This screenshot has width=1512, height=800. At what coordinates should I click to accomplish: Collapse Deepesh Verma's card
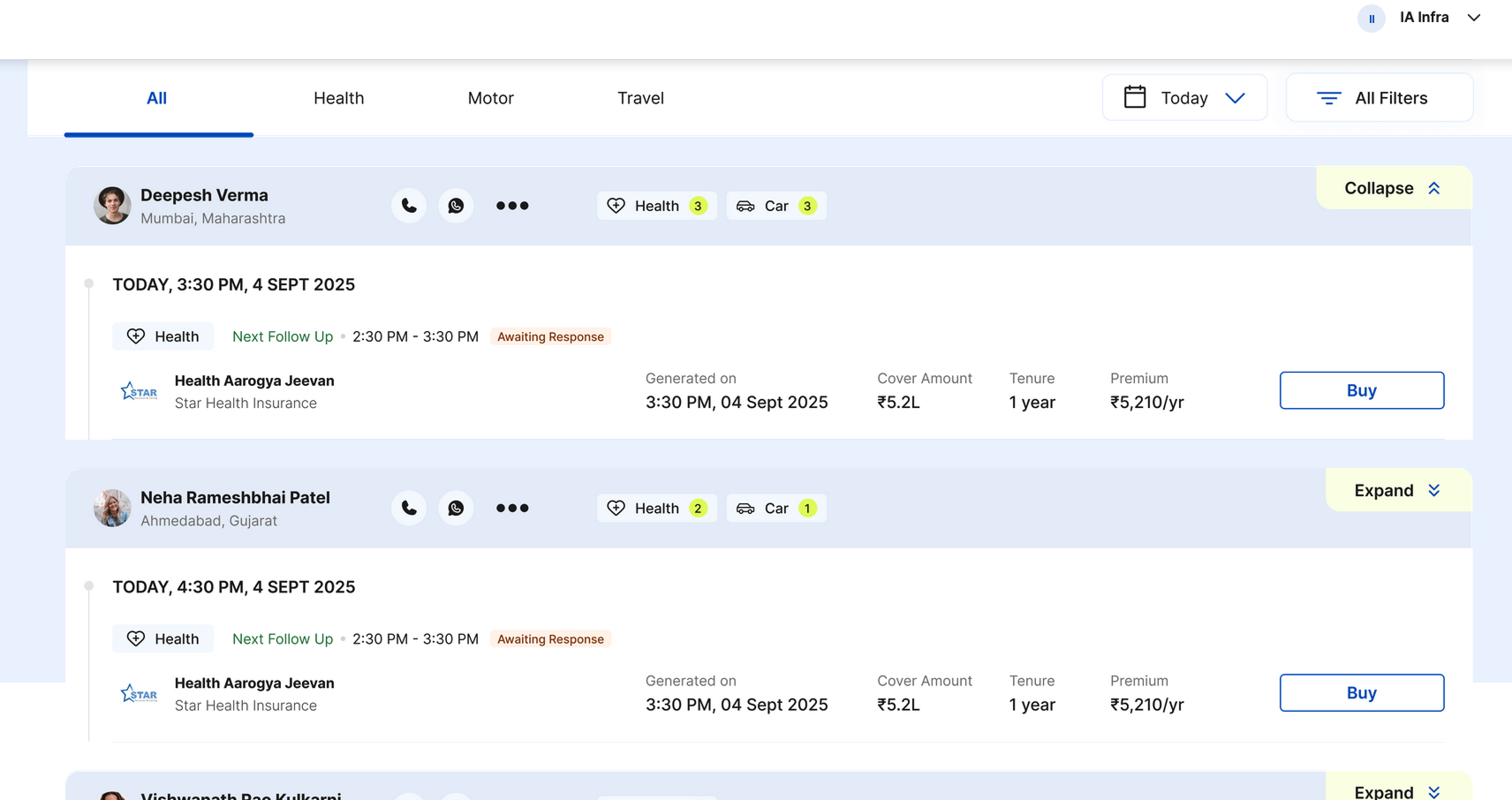coord(1393,188)
